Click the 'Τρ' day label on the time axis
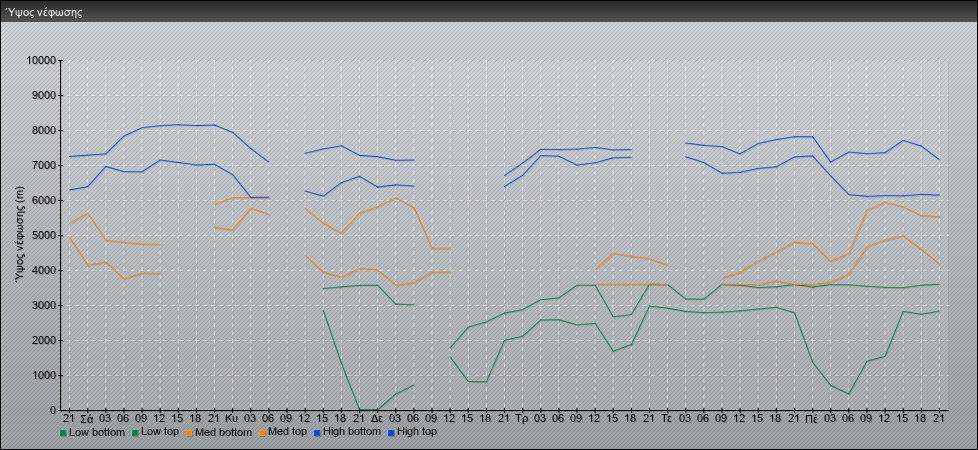978x450 pixels. click(x=522, y=418)
